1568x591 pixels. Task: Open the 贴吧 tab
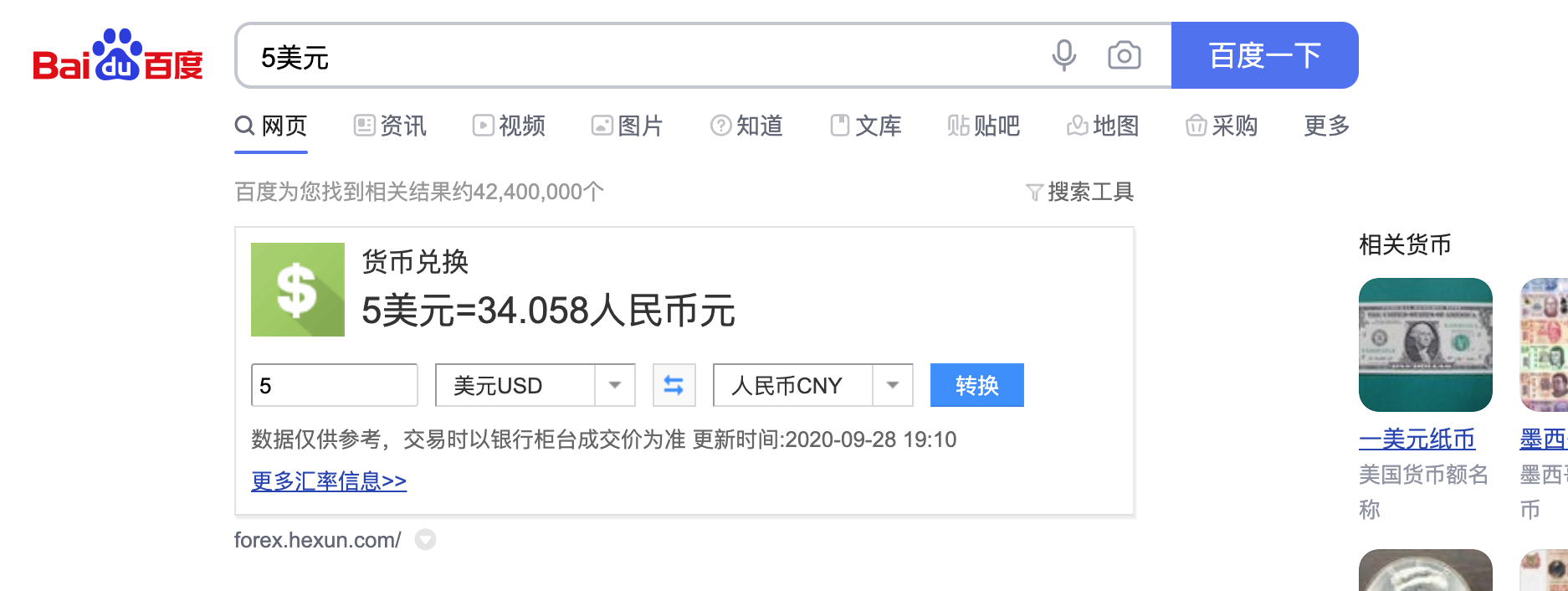(x=984, y=126)
